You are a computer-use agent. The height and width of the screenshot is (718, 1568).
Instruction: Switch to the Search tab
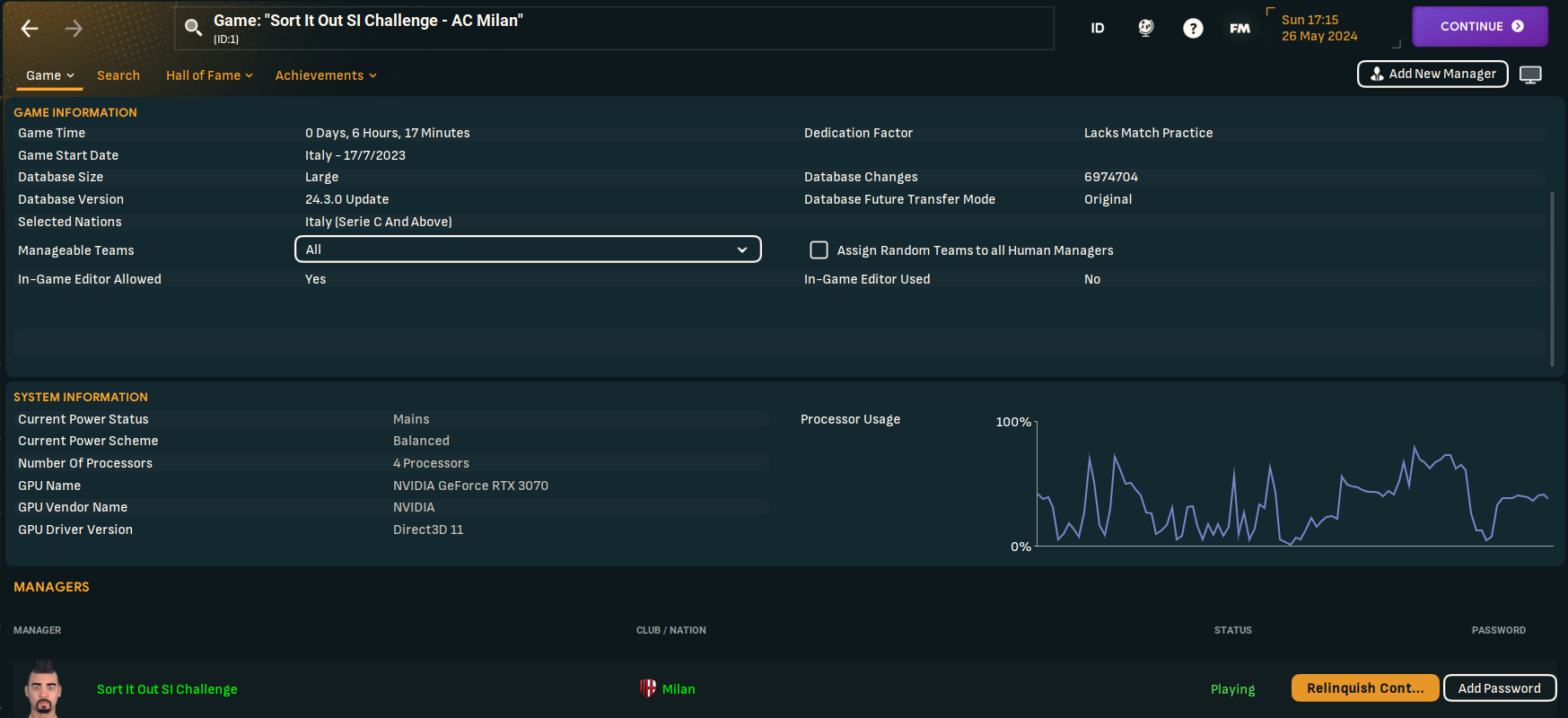(x=118, y=75)
